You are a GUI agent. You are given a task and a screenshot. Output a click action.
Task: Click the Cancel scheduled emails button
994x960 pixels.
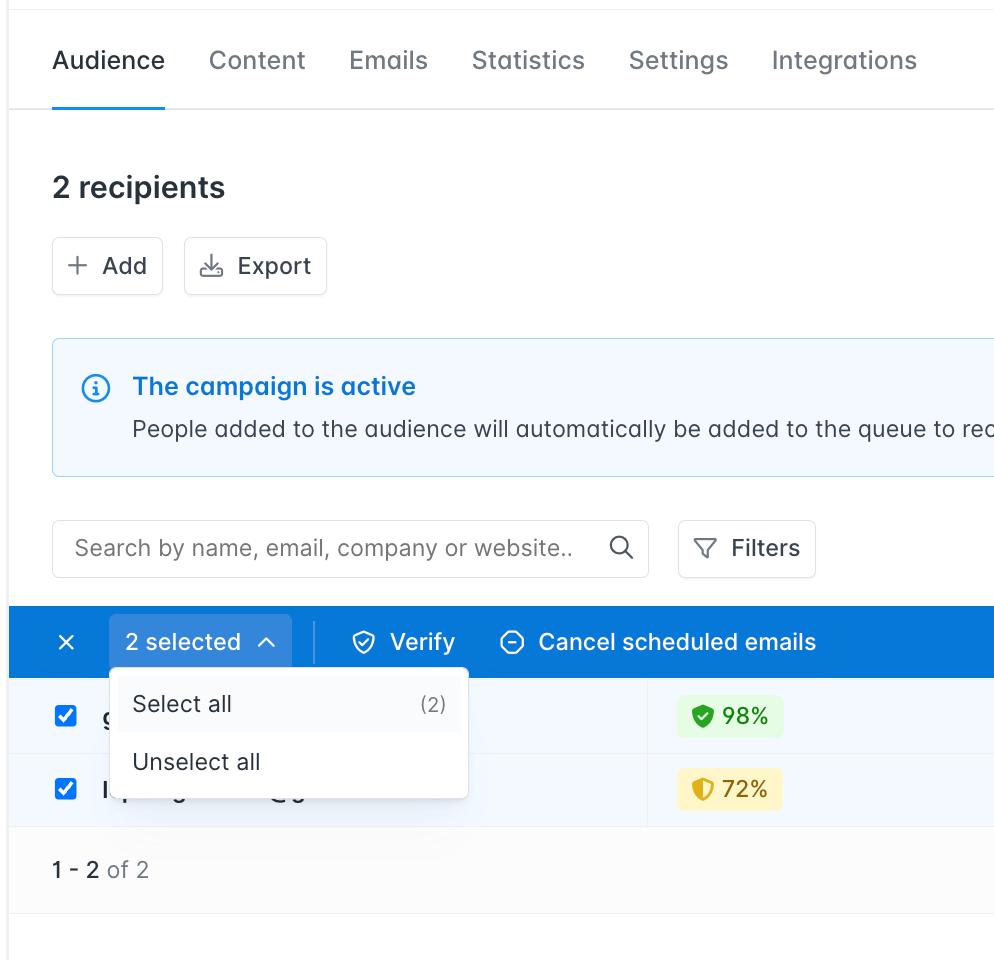tap(657, 642)
